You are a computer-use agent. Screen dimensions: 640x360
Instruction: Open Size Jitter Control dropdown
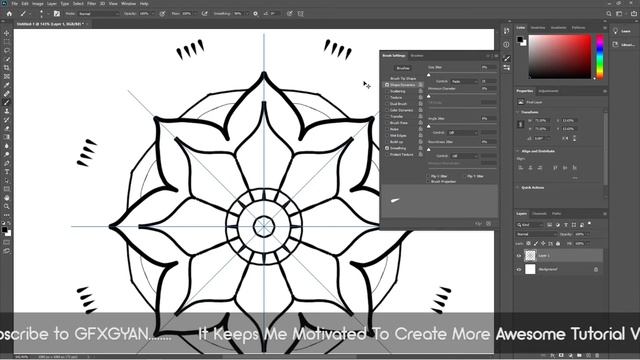[x=464, y=82]
